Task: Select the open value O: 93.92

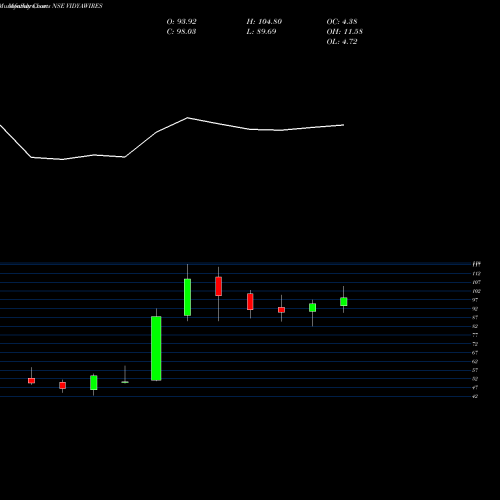Action: (181, 22)
